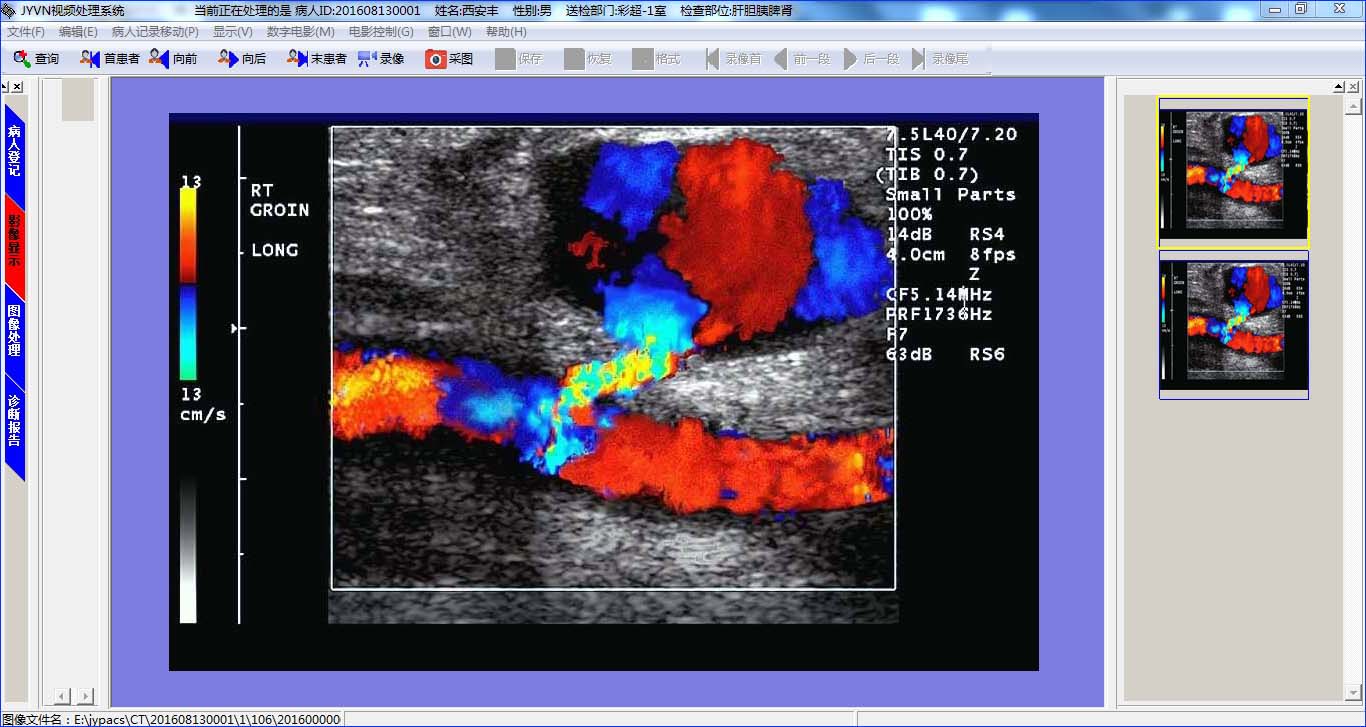Start video recording with 录像

[380, 59]
